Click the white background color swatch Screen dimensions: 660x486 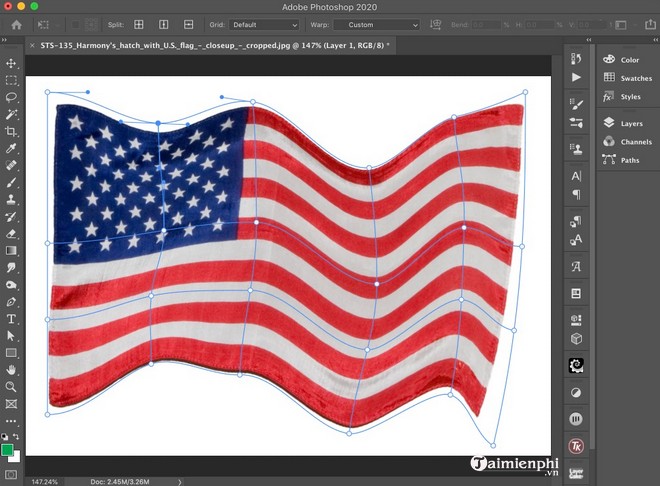[x=16, y=459]
